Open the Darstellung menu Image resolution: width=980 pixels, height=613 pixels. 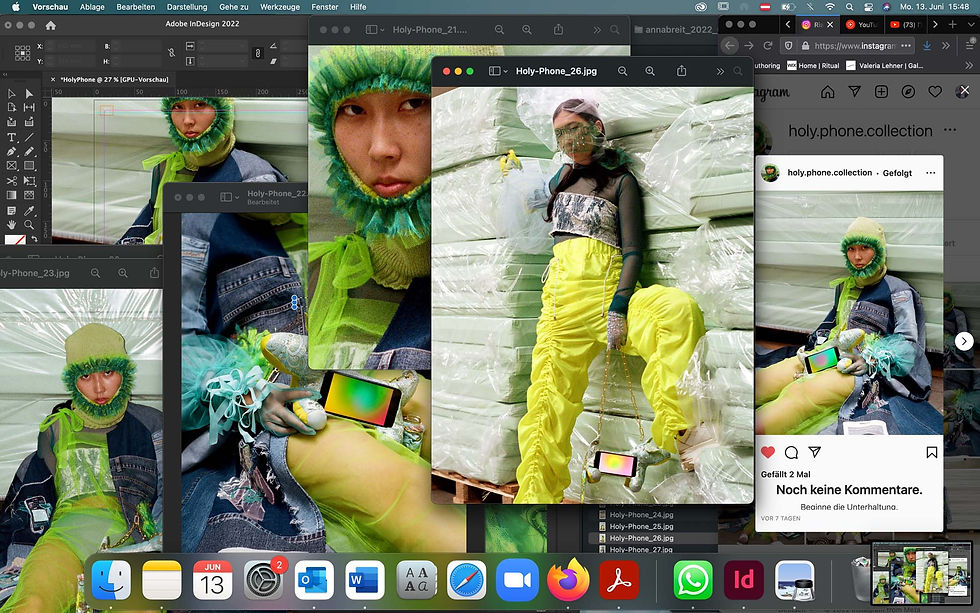coord(187,7)
